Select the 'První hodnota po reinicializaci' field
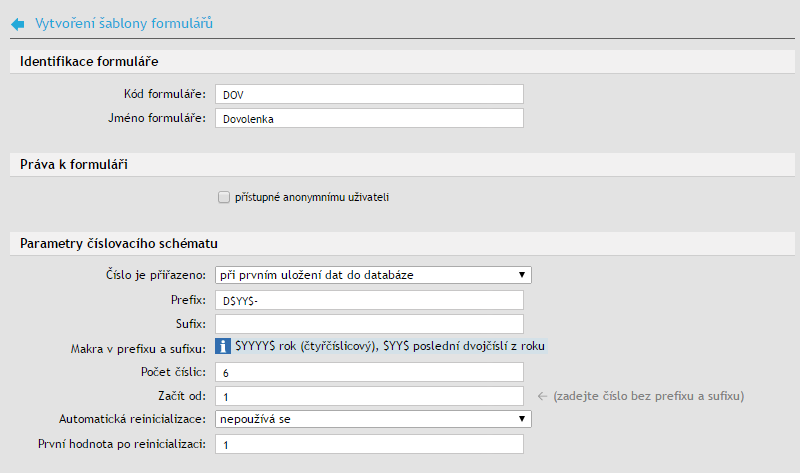Screen dimensions: 800x473 [369, 443]
